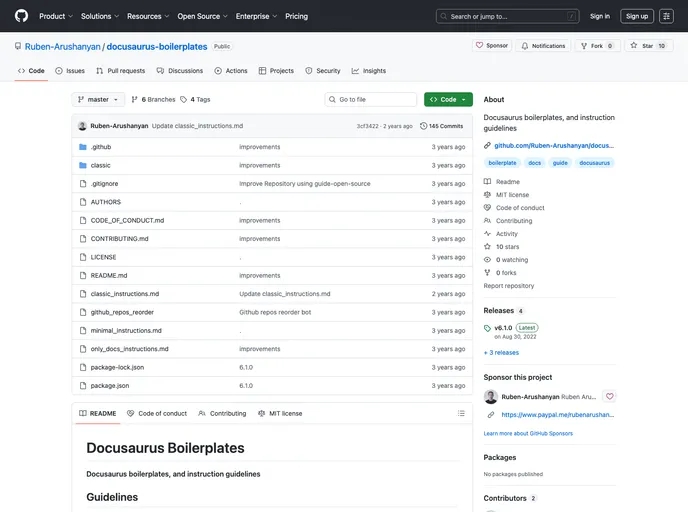Click the Contributing people icon in About

[x=487, y=221]
